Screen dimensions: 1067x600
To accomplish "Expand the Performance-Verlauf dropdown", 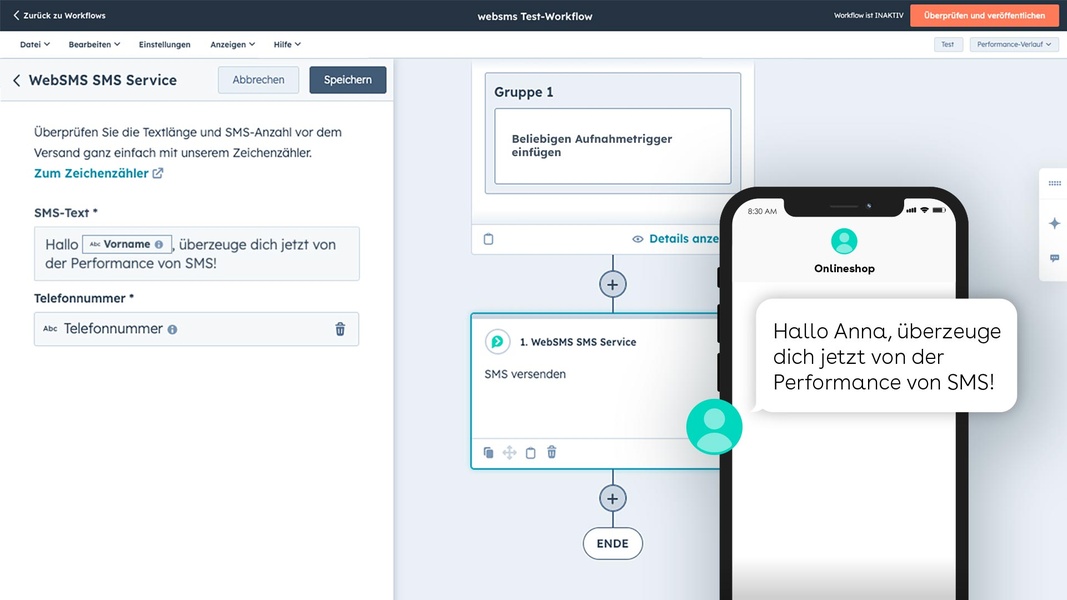I will pyautogui.click(x=1014, y=44).
